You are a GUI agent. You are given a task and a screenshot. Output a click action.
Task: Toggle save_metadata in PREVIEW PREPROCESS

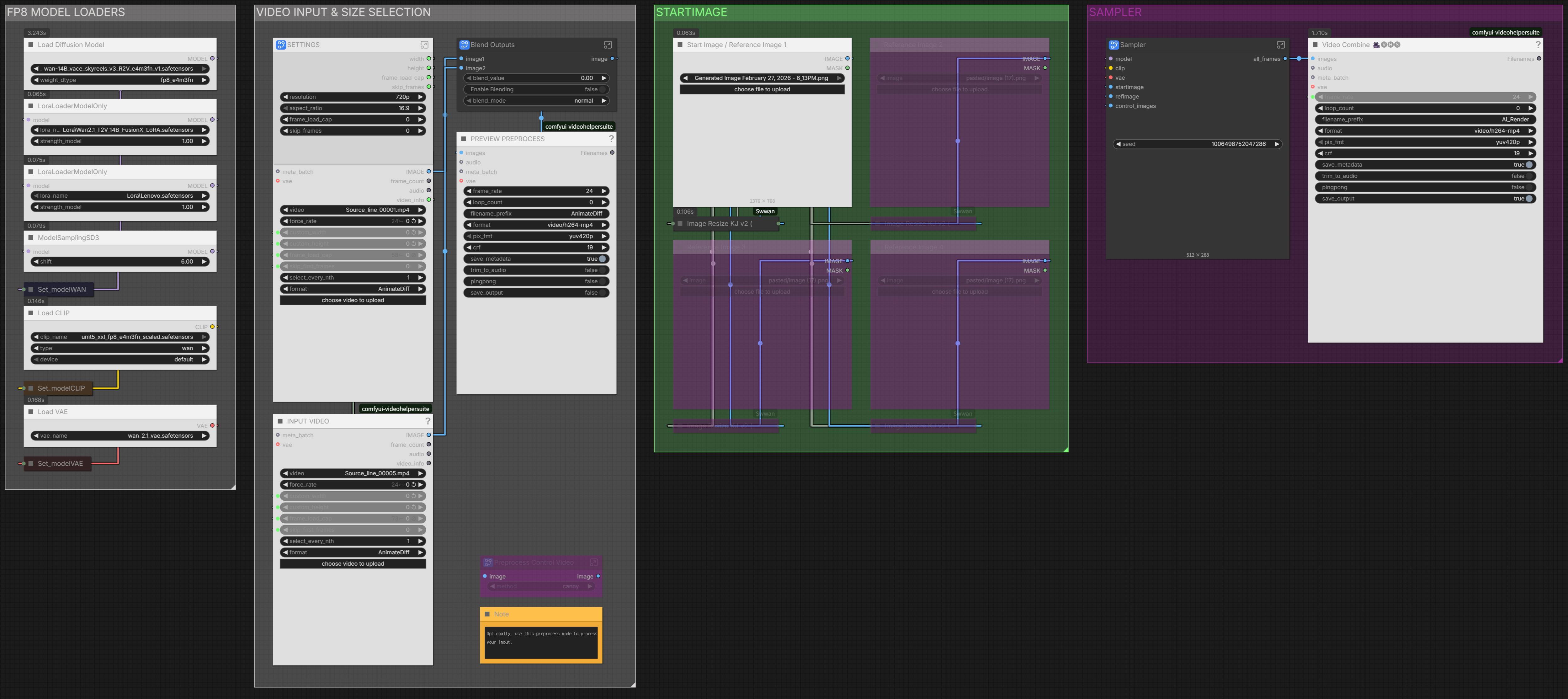coord(536,259)
